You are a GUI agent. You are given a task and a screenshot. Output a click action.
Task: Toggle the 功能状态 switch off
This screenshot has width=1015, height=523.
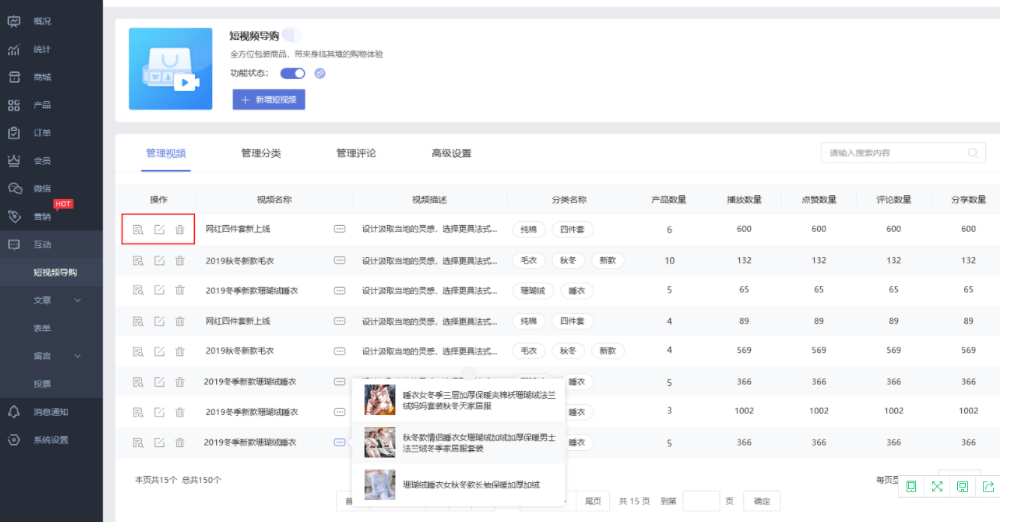[293, 73]
